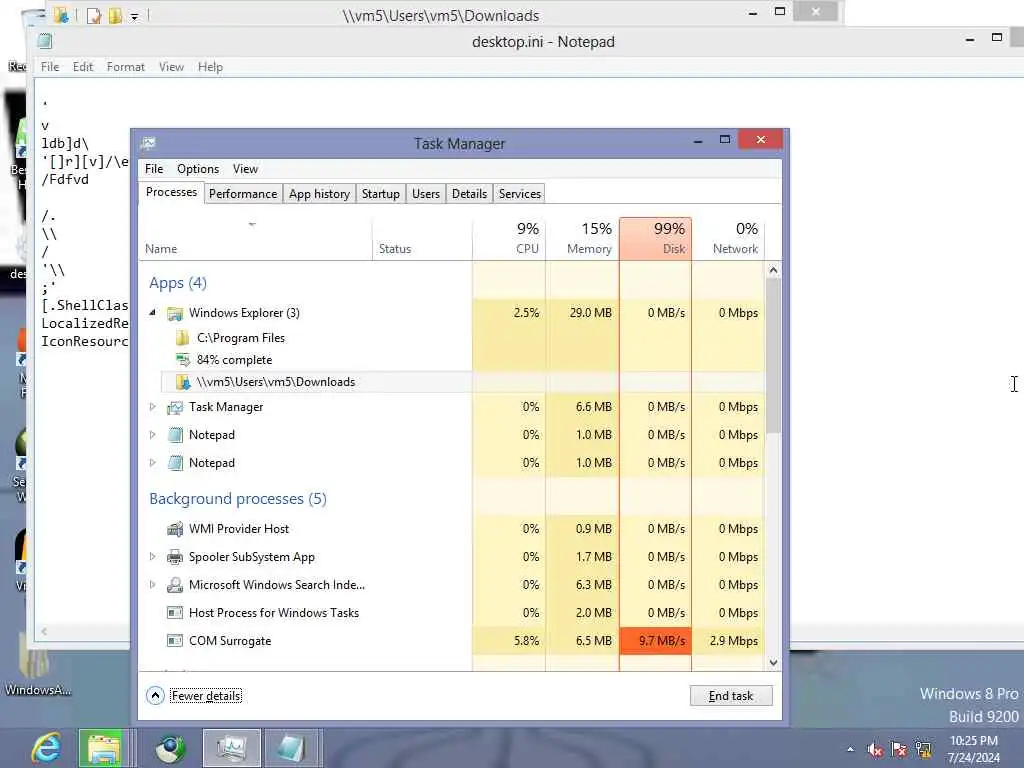The height and width of the screenshot is (768, 1024).
Task: Show hidden tray icons arrow
Action: 850,750
